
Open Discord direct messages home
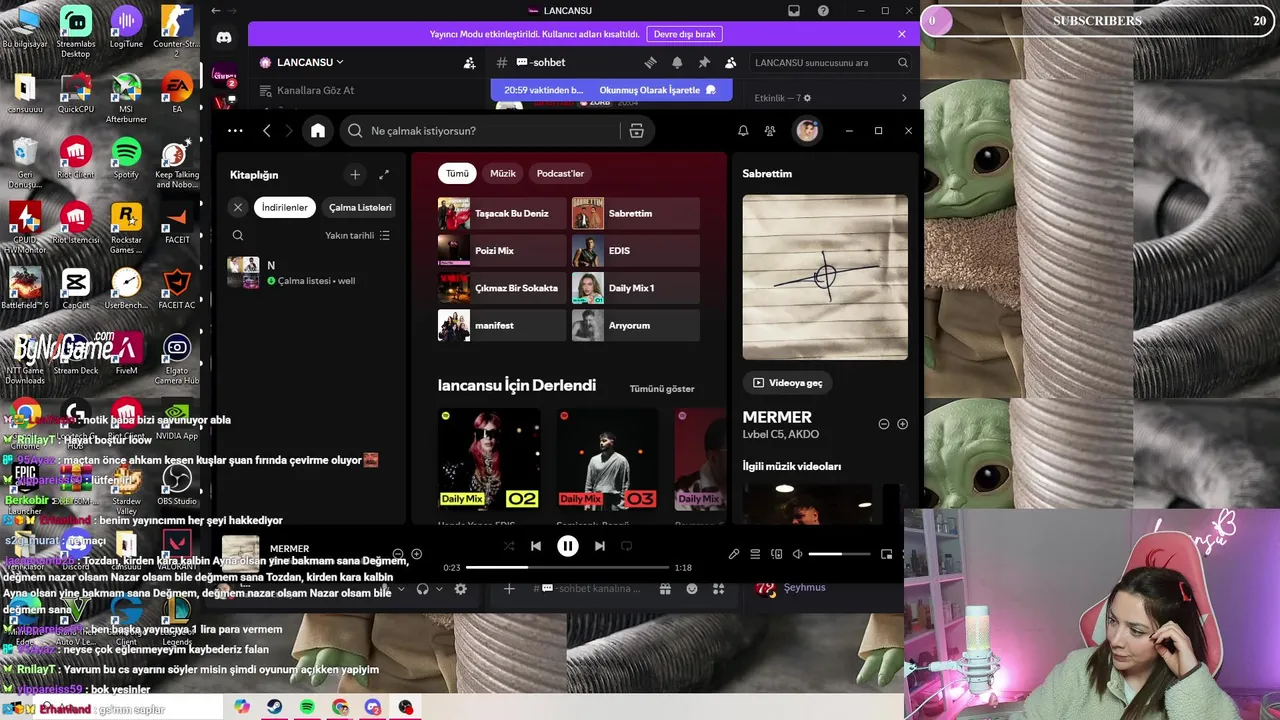pos(224,37)
